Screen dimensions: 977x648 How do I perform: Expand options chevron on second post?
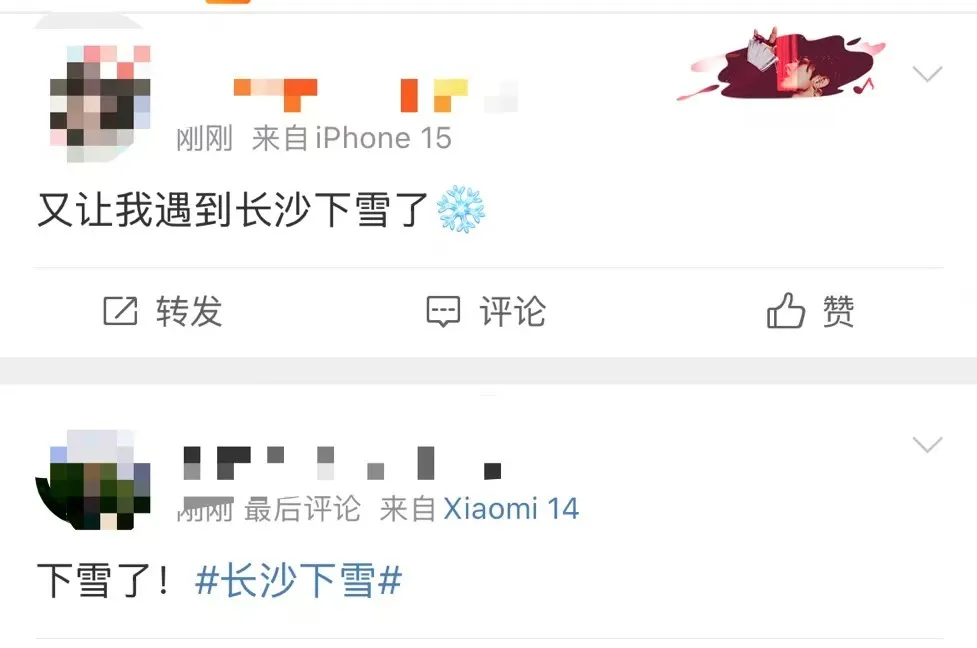pos(927,444)
